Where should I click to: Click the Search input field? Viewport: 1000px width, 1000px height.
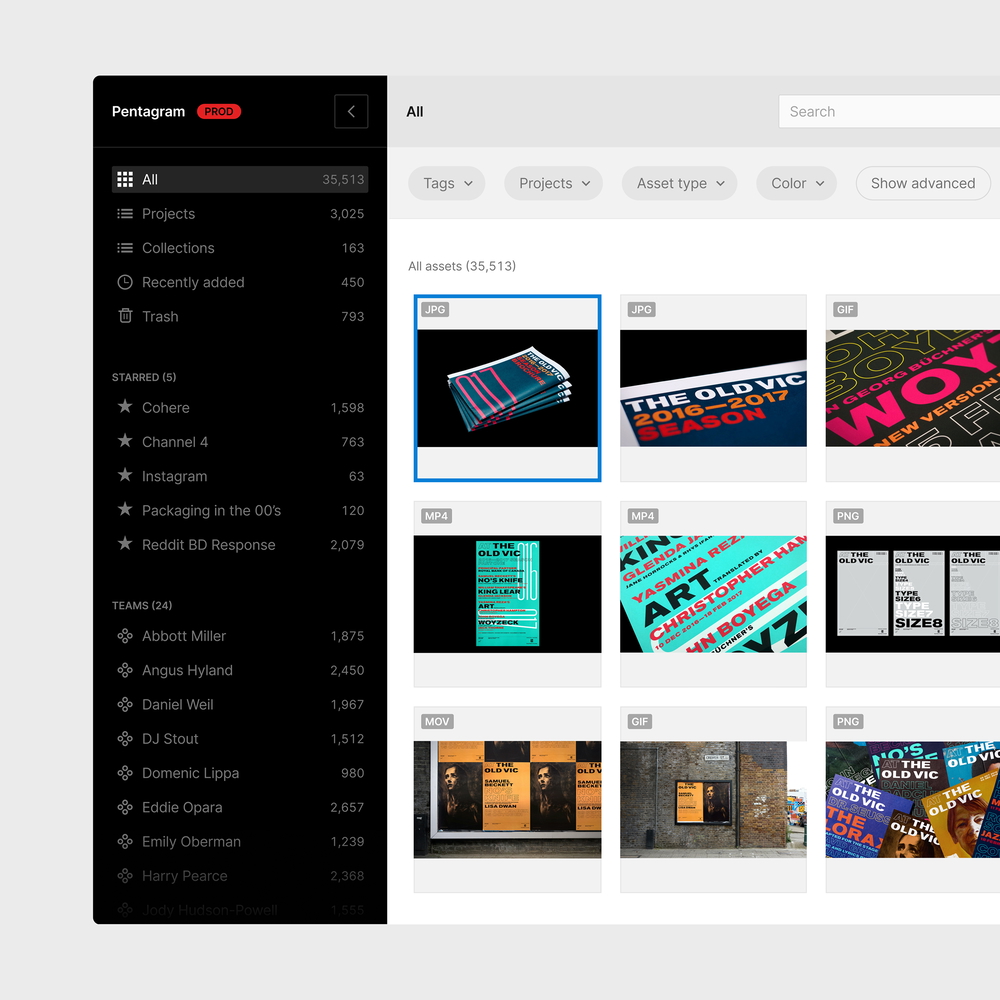[x=888, y=112]
